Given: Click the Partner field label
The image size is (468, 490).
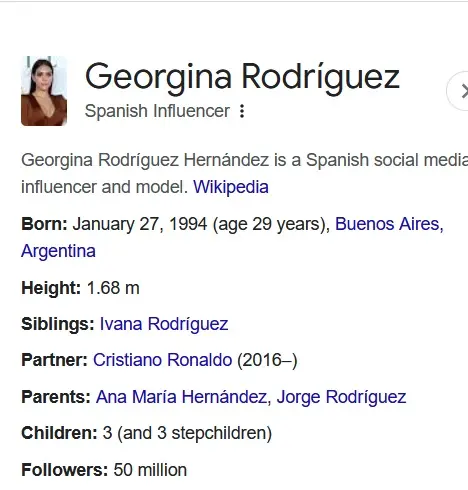Looking at the screenshot, I should (x=54, y=360).
